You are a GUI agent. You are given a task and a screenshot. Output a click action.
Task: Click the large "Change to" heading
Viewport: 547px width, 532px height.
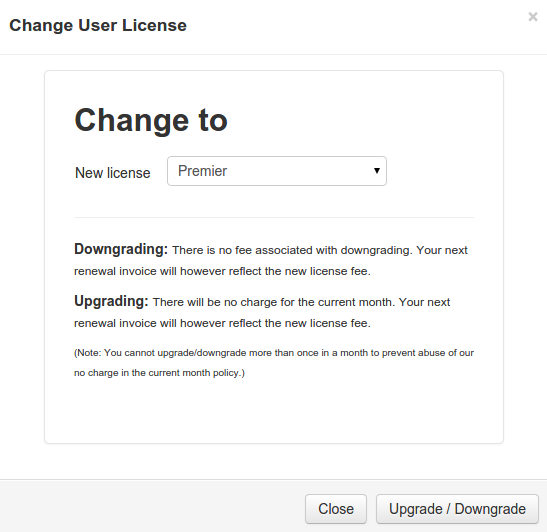pos(151,120)
